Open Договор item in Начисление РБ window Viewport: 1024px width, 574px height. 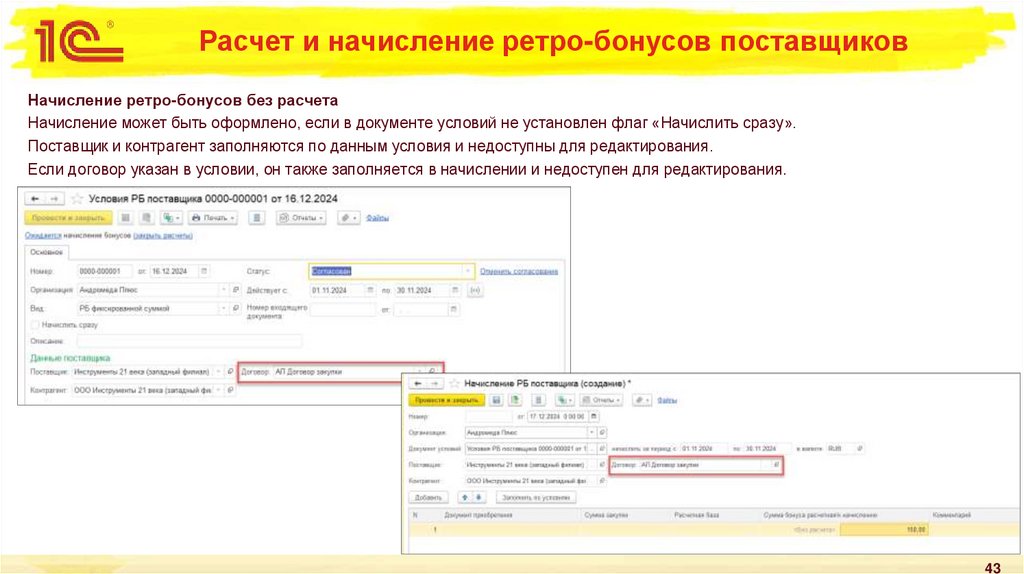(776, 465)
